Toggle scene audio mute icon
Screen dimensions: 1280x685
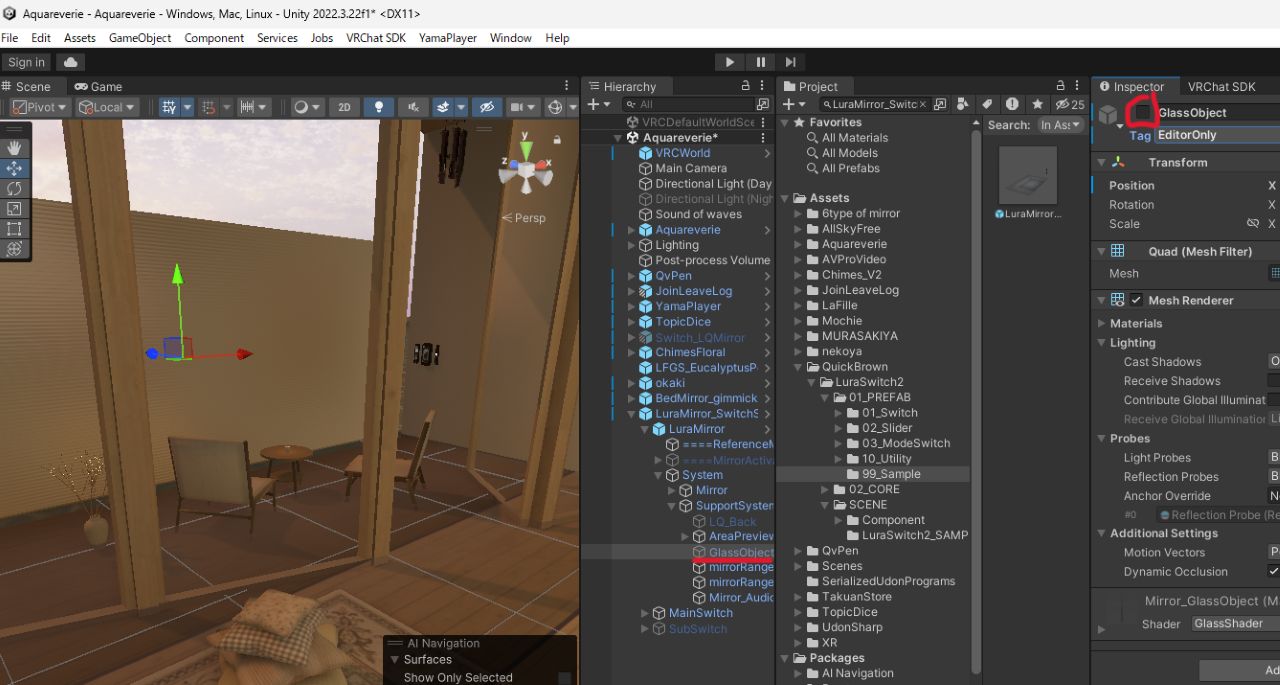tap(413, 107)
